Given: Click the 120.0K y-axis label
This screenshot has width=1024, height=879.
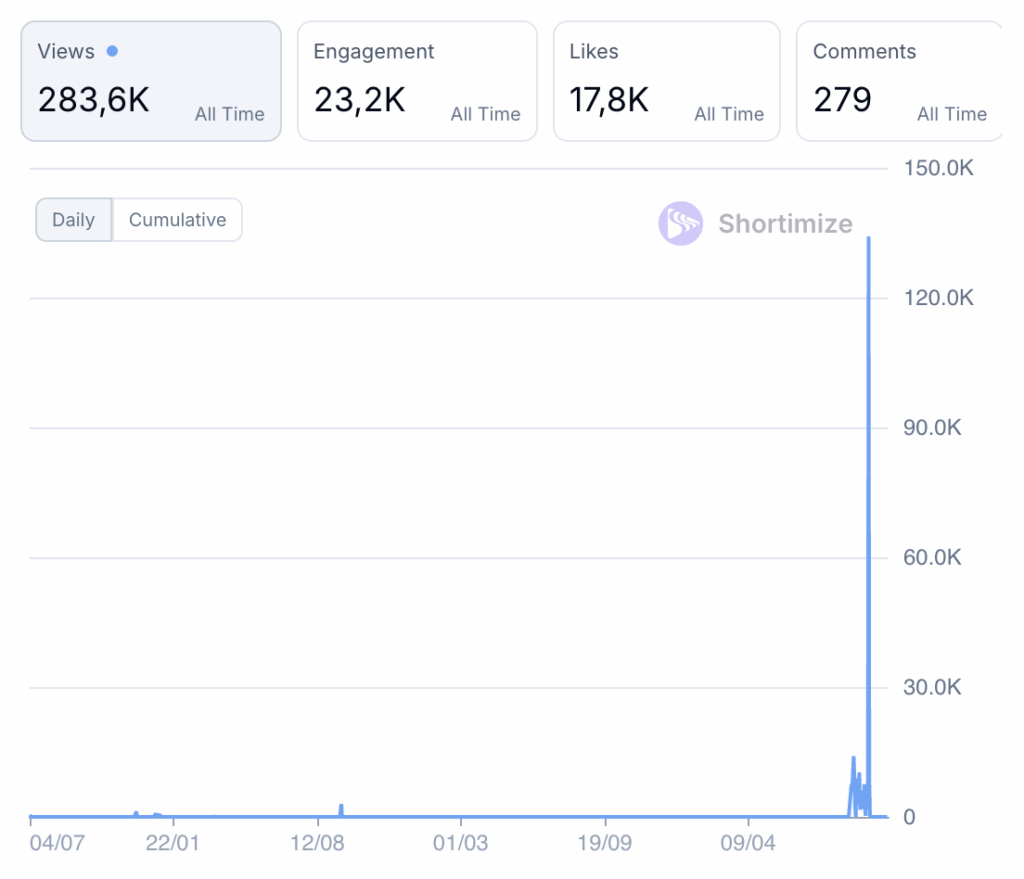Looking at the screenshot, I should [x=938, y=298].
